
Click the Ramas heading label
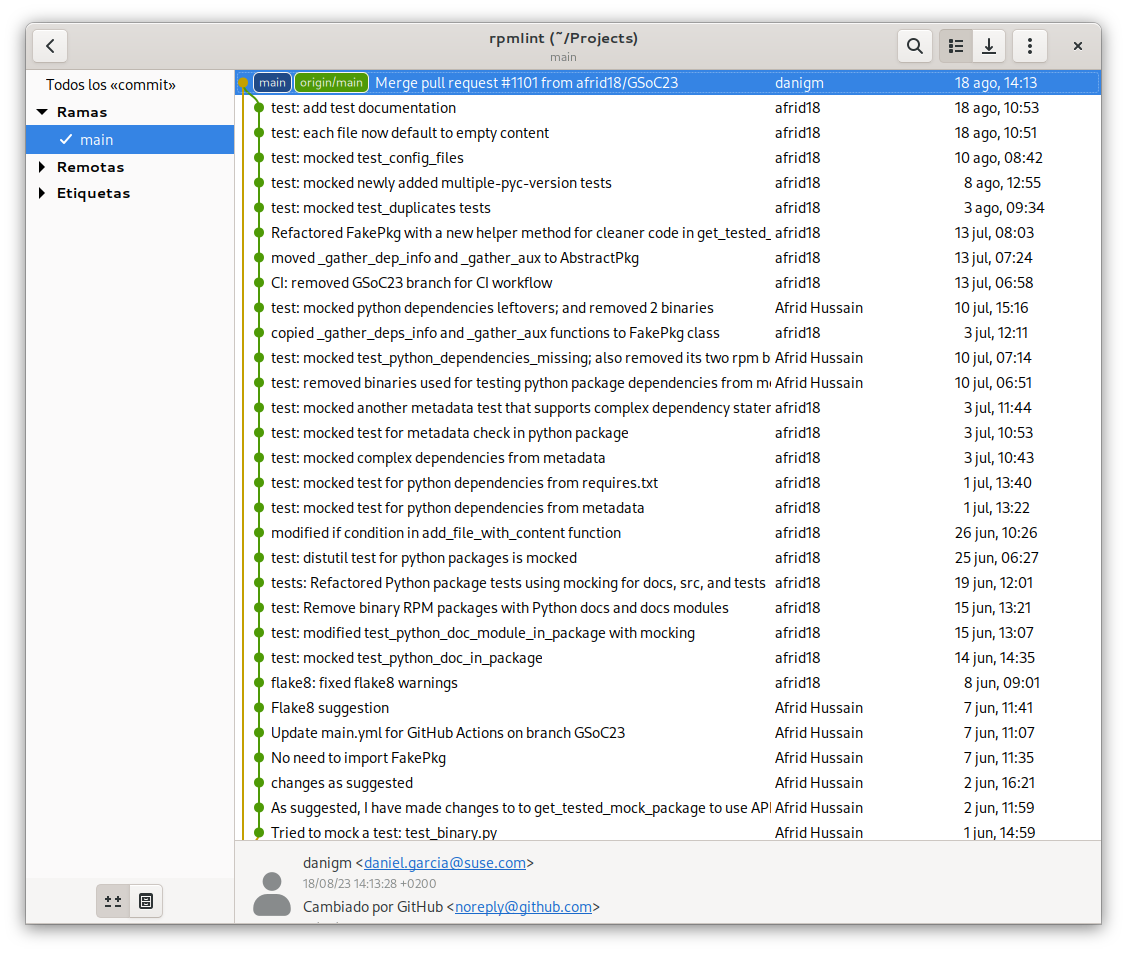tap(82, 112)
